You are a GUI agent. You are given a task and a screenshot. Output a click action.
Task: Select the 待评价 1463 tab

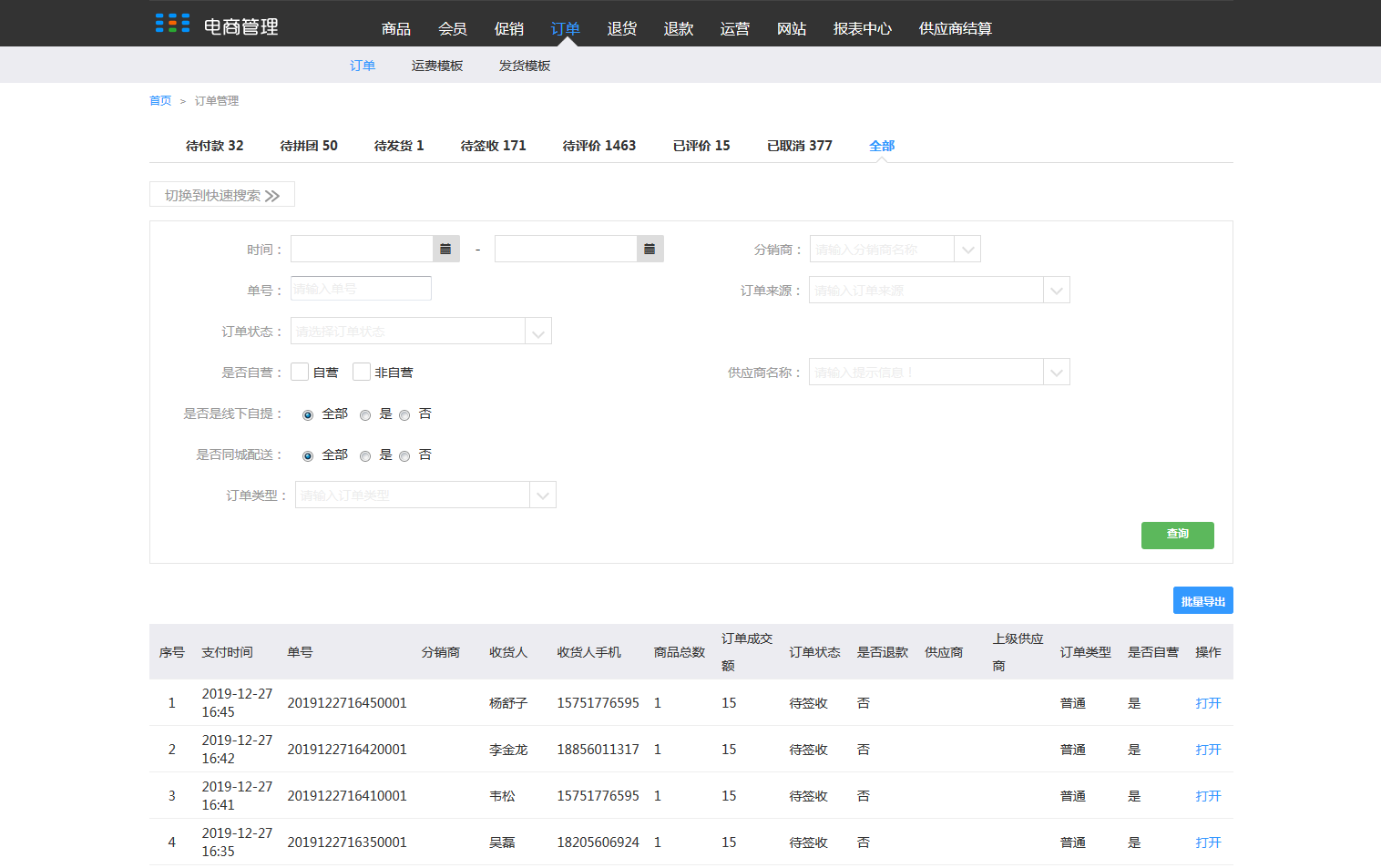point(599,146)
